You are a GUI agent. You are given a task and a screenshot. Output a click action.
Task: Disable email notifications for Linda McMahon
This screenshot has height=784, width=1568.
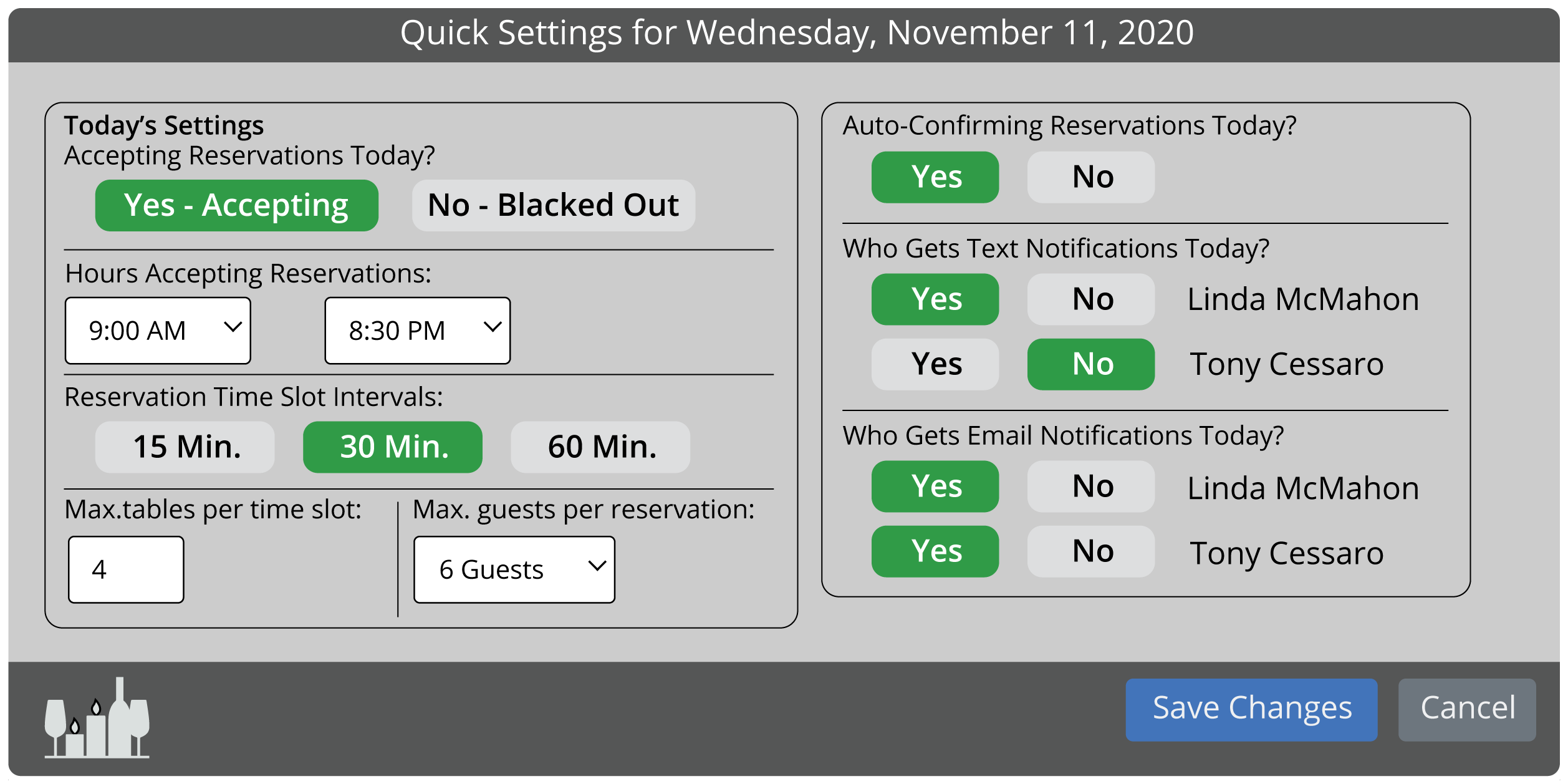1090,486
